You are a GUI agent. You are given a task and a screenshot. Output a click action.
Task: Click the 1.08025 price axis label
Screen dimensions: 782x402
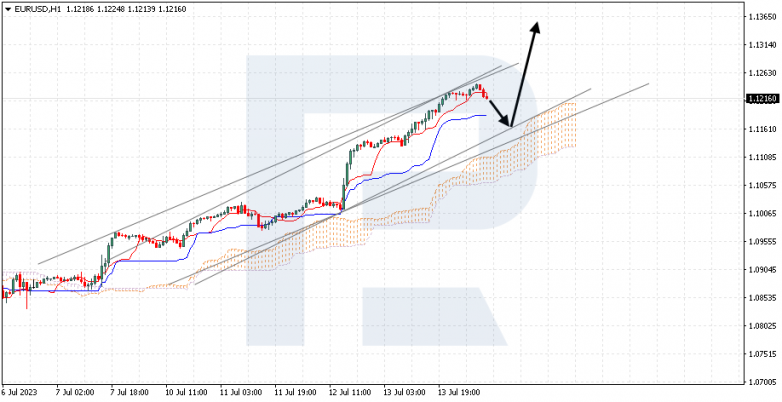pos(763,326)
